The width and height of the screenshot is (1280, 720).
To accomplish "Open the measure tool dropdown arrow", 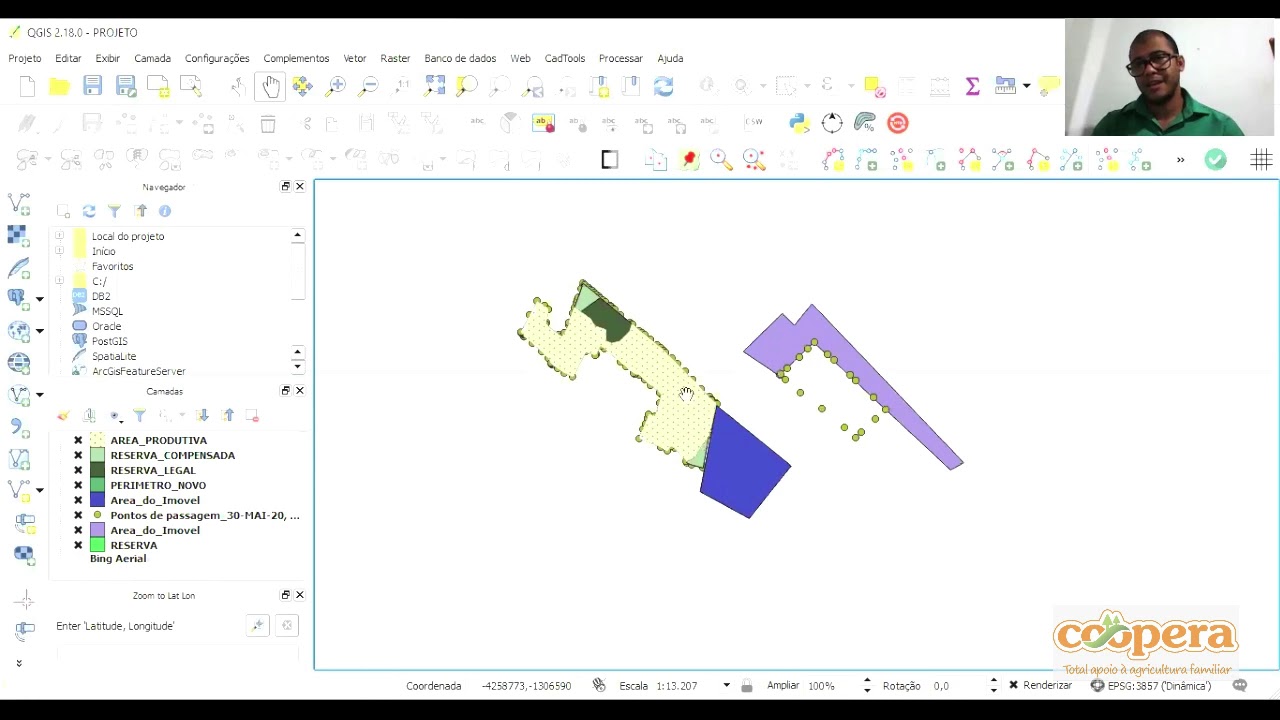I will (x=1026, y=87).
